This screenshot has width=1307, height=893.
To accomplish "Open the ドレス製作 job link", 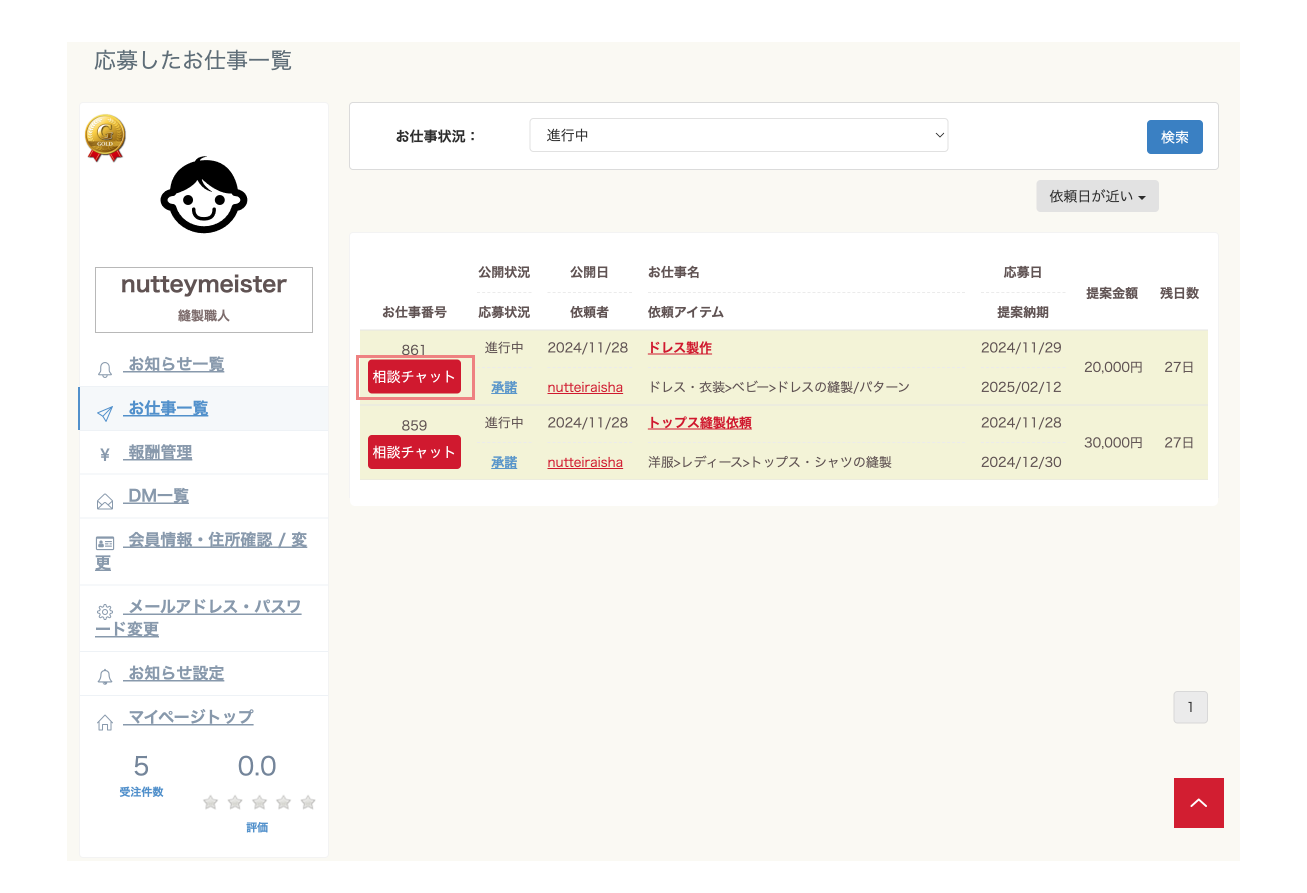I will (x=680, y=348).
